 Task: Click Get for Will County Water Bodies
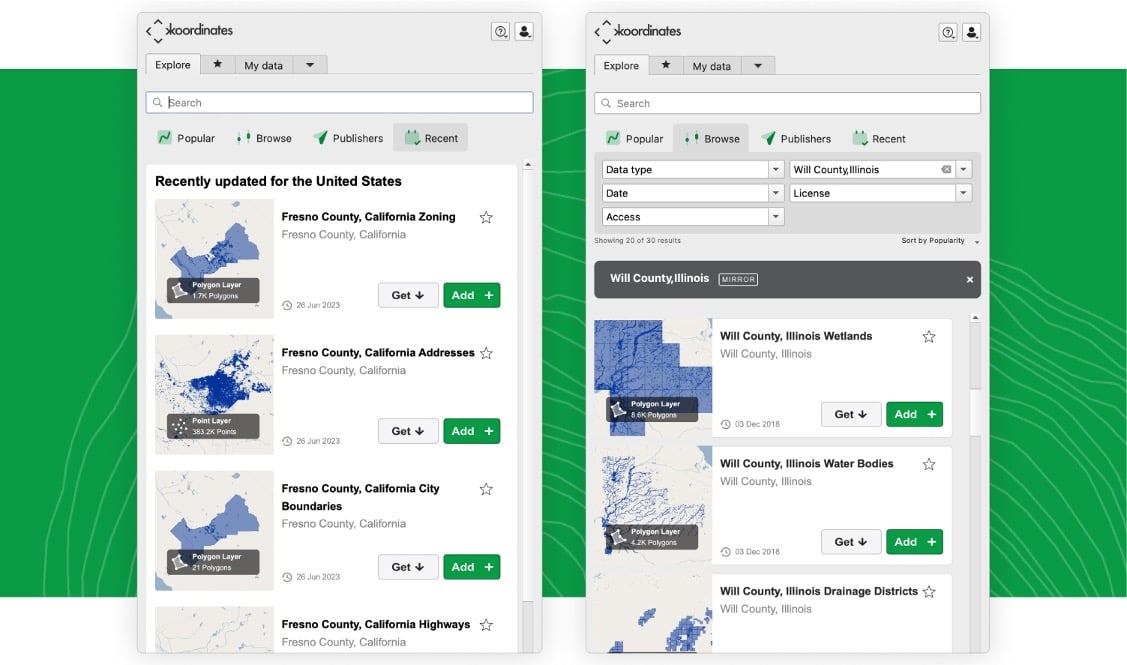pyautogui.click(x=851, y=542)
